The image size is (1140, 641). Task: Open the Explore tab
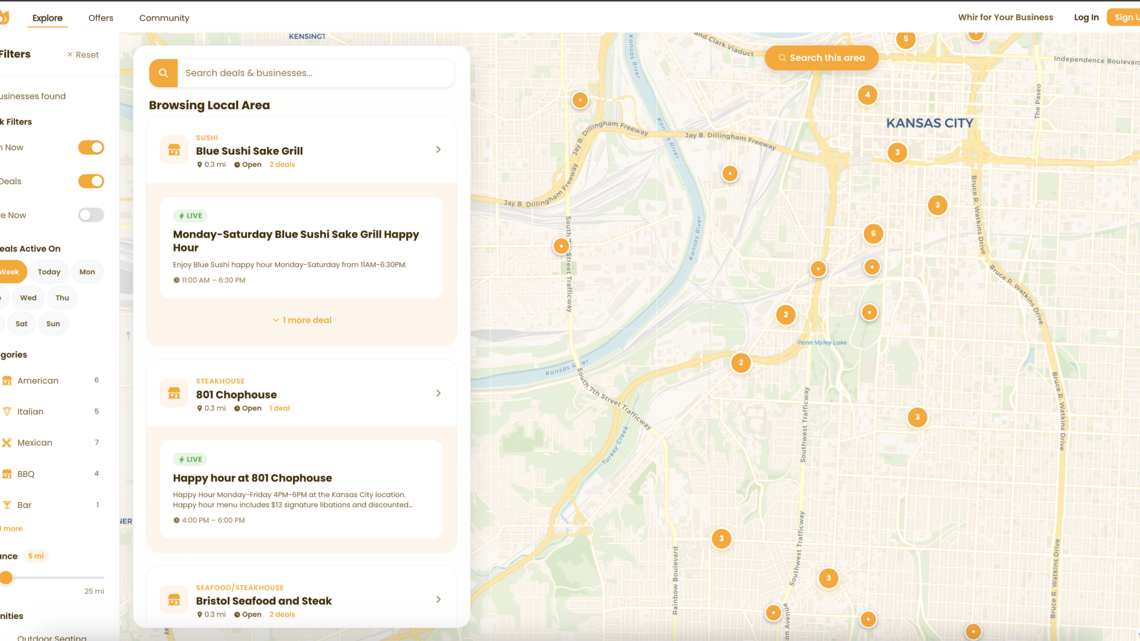pyautogui.click(x=47, y=17)
